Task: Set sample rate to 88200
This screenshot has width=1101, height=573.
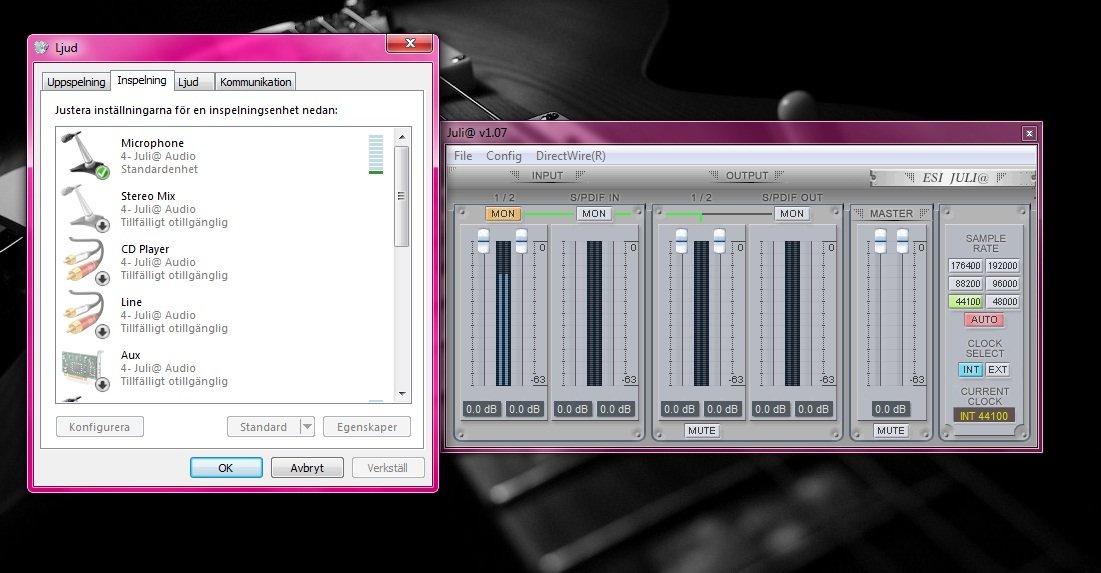Action: (x=965, y=284)
